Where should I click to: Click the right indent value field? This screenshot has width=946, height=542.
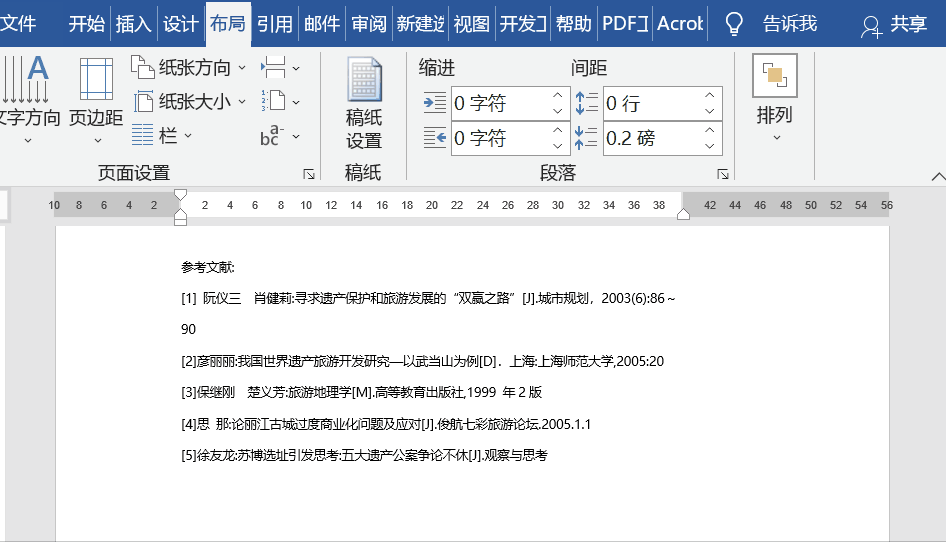pyautogui.click(x=500, y=138)
